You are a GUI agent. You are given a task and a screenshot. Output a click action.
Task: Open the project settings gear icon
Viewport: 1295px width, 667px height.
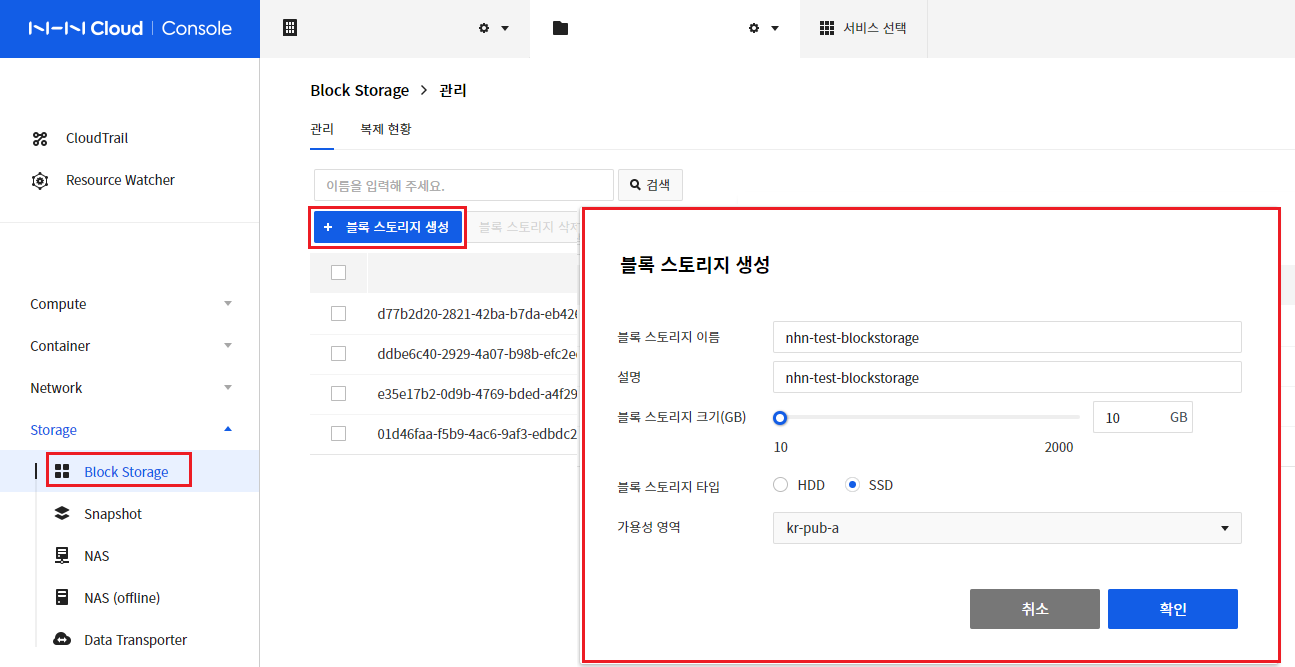tap(754, 28)
